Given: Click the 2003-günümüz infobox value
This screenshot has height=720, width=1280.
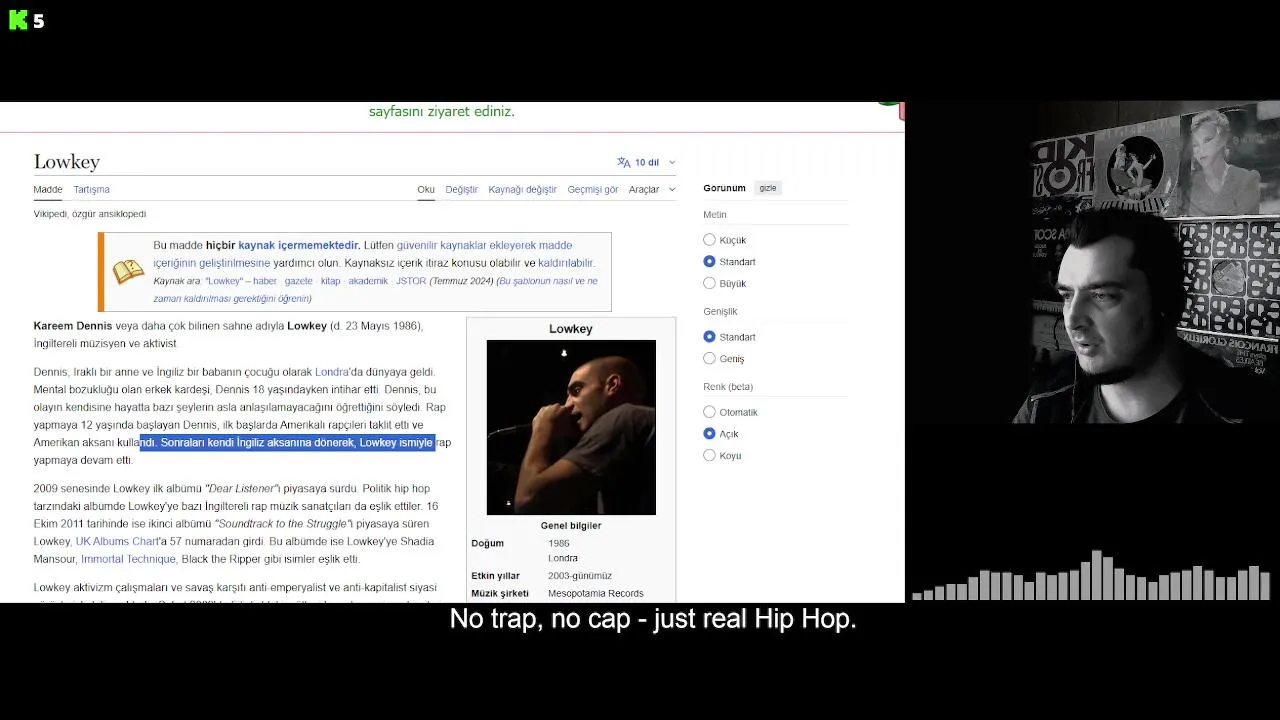Looking at the screenshot, I should point(580,576).
